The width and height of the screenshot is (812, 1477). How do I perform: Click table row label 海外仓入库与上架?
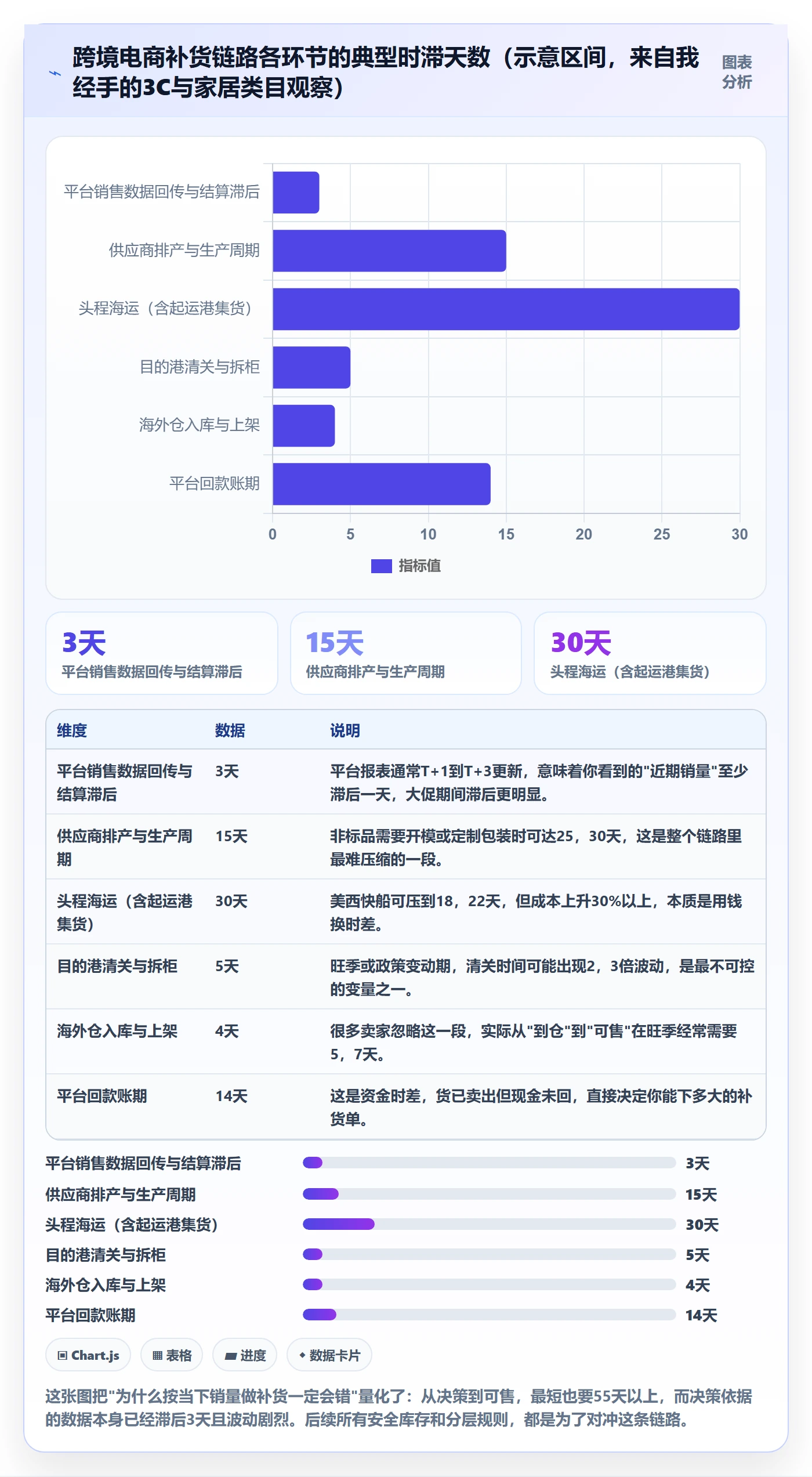click(x=117, y=1031)
